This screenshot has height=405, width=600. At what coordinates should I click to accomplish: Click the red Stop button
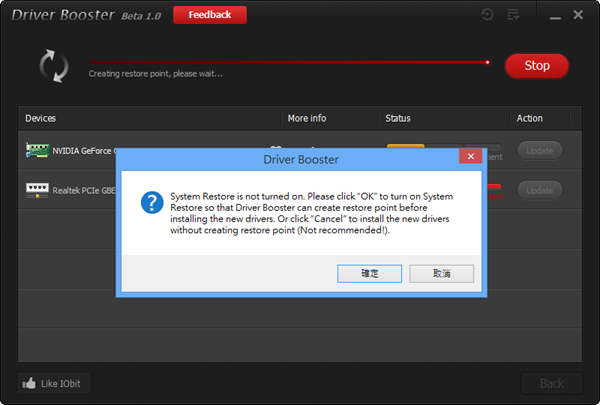point(537,66)
